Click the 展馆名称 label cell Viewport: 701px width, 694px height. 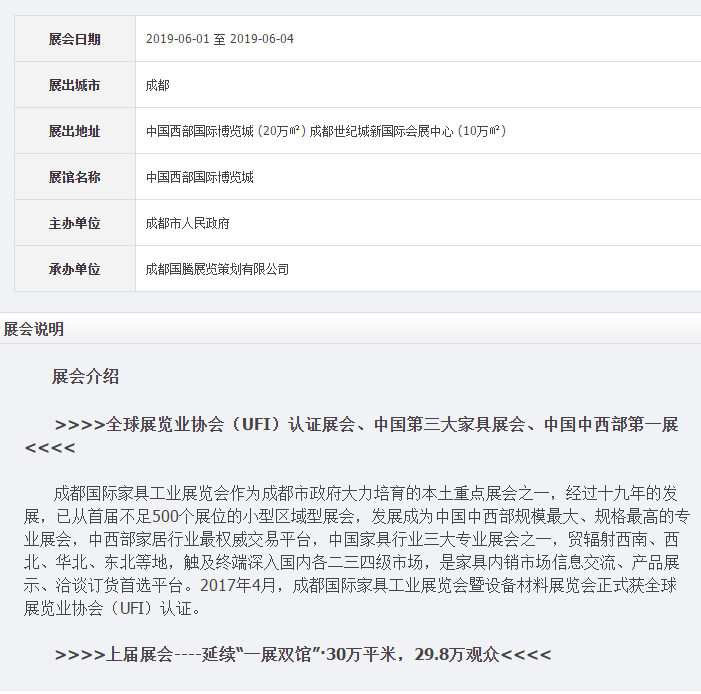pyautogui.click(x=75, y=177)
